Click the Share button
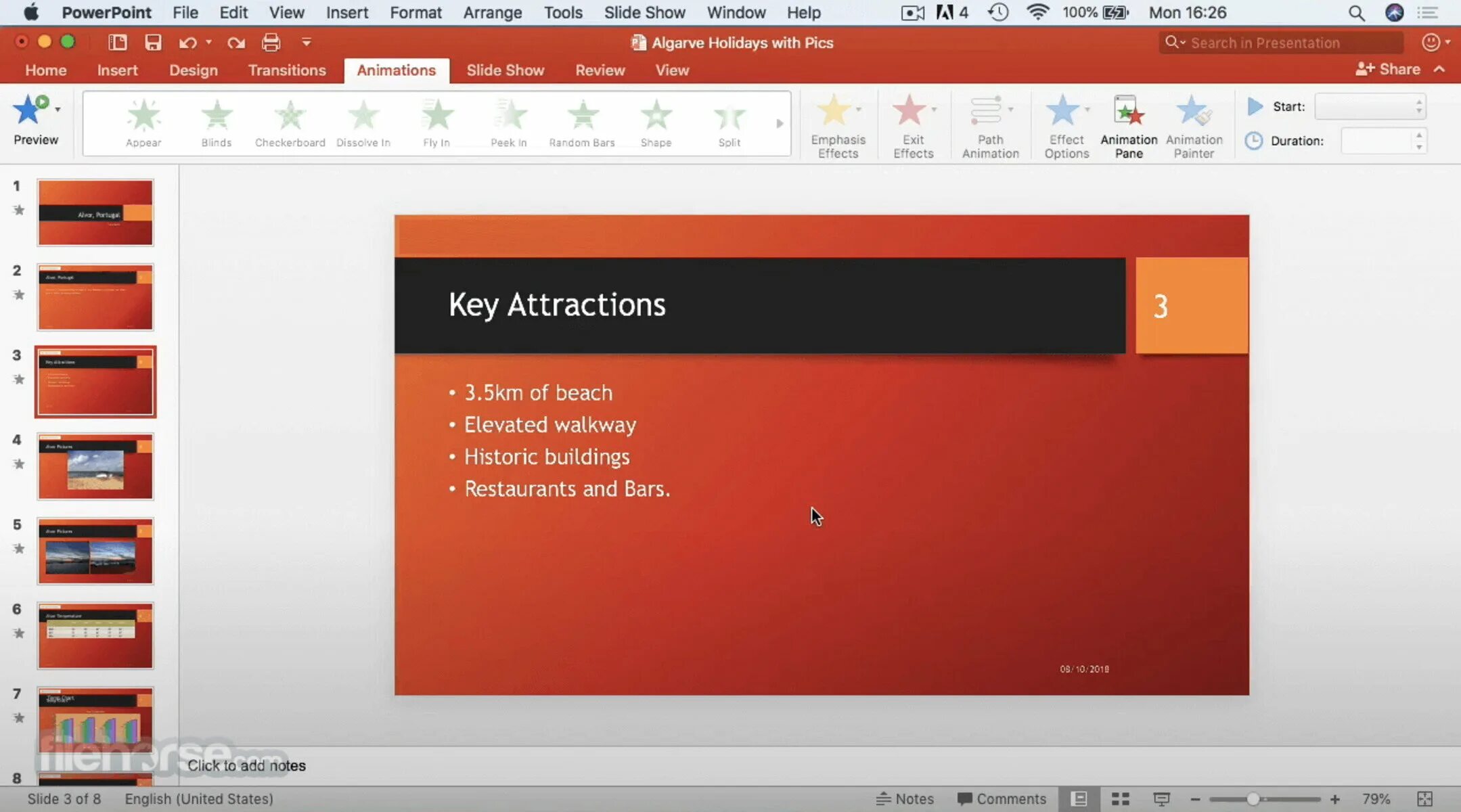Screen dimensions: 1461x812 (x=1392, y=68)
